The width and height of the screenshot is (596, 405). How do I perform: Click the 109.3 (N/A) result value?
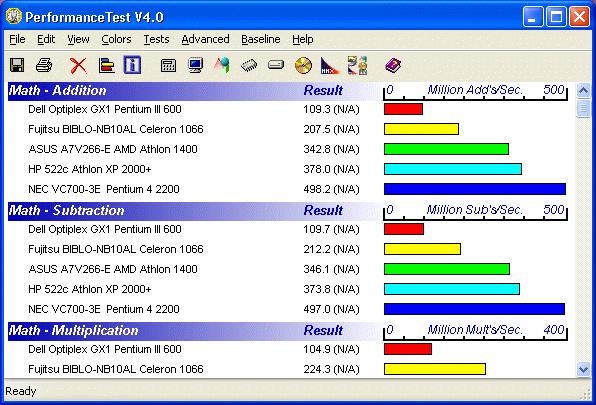tap(331, 109)
